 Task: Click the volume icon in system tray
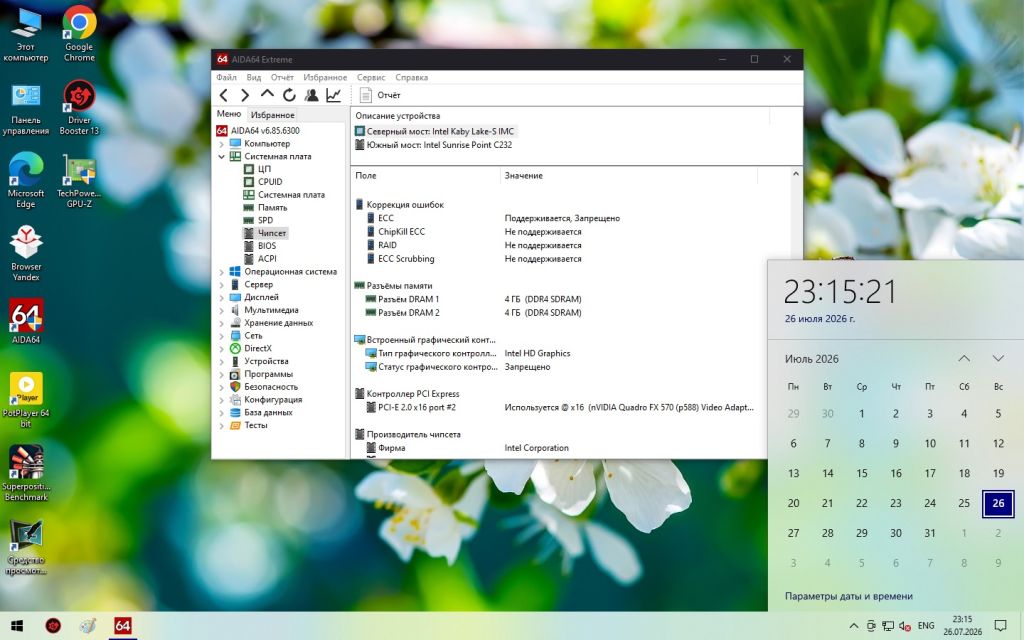point(904,626)
